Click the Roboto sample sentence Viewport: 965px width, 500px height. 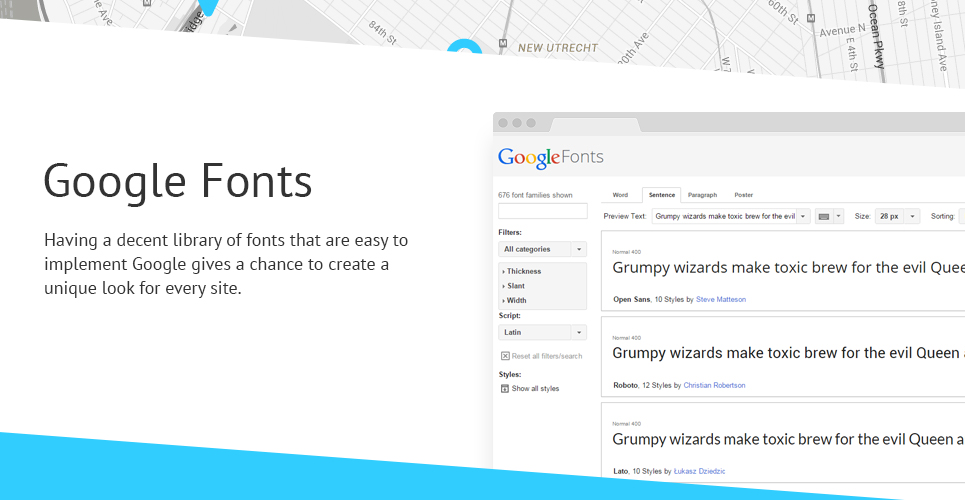pyautogui.click(x=788, y=353)
